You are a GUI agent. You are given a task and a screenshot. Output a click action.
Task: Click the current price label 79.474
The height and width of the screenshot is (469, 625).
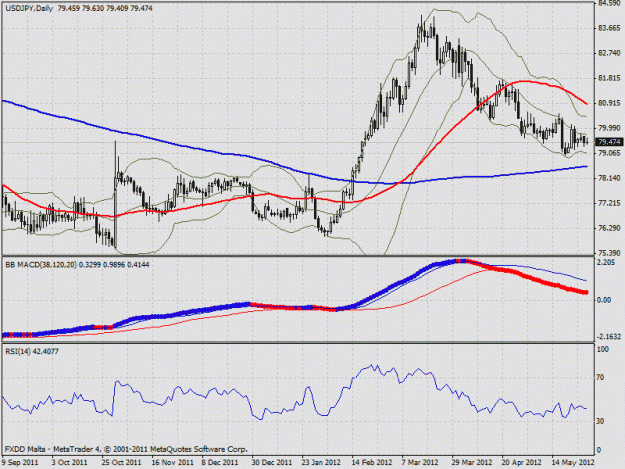[609, 142]
